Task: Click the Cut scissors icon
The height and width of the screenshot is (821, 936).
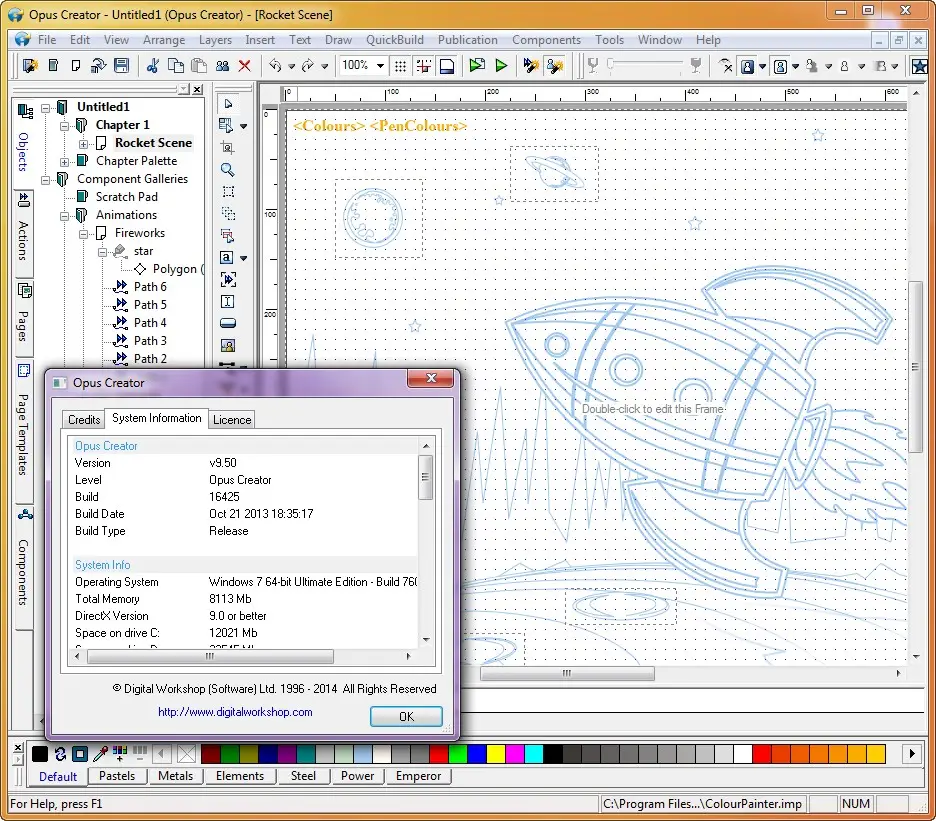Action: click(153, 66)
